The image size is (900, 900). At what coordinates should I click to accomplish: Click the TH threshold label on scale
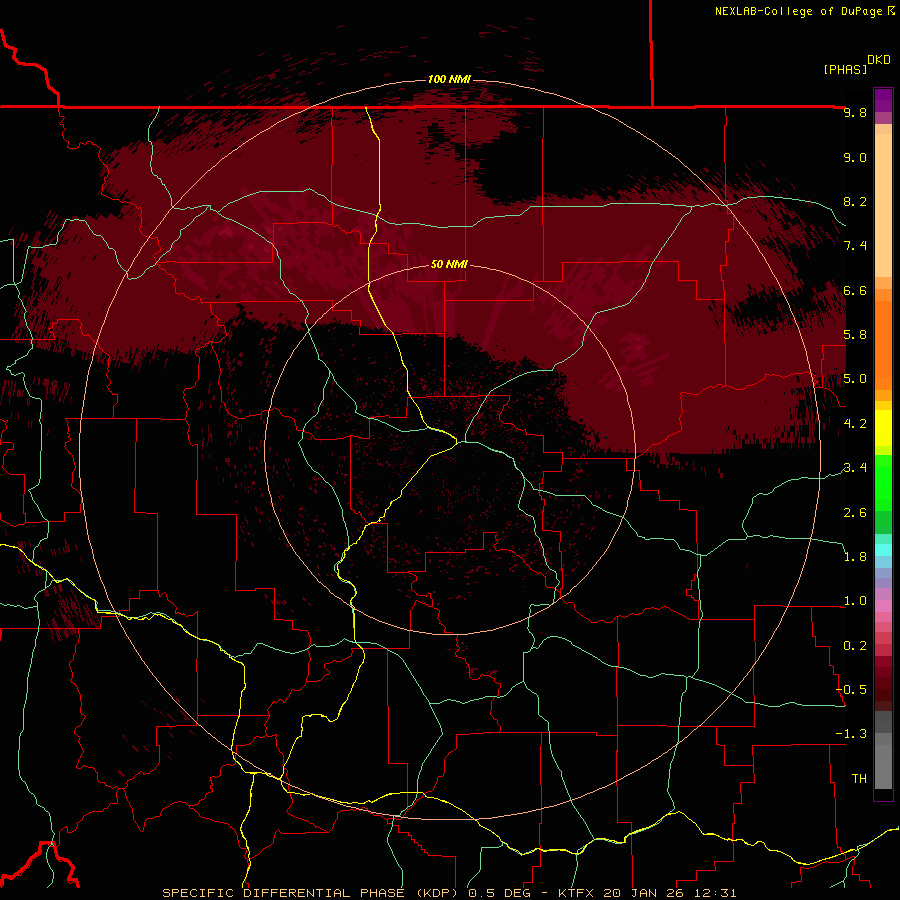[x=859, y=779]
